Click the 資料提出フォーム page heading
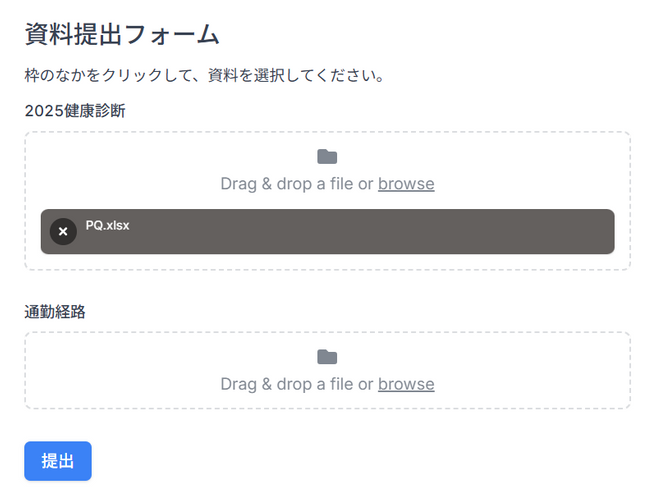 click(x=121, y=34)
